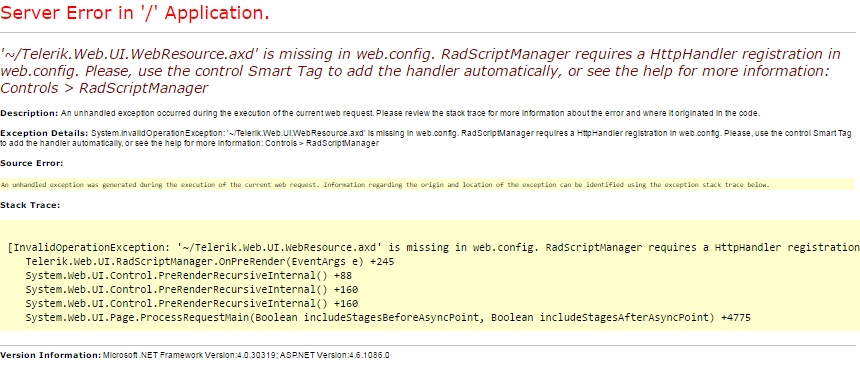
Task: Select the 'An unhandled exception was generated' source error line
Action: pyautogui.click(x=385, y=185)
